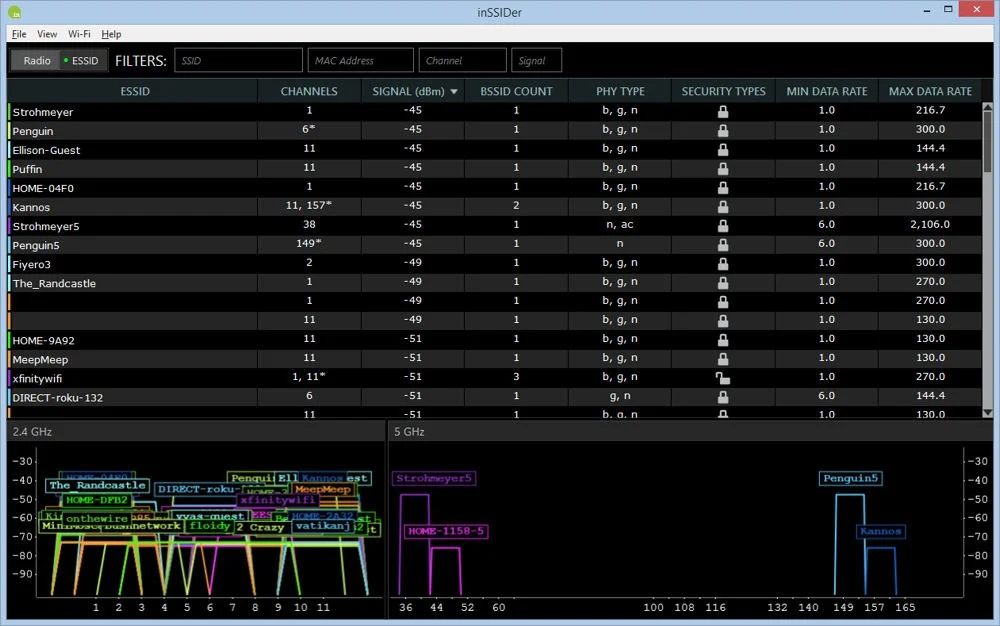Click the open padlock icon beside xfinitywifi
The image size is (1000, 626).
(x=722, y=377)
